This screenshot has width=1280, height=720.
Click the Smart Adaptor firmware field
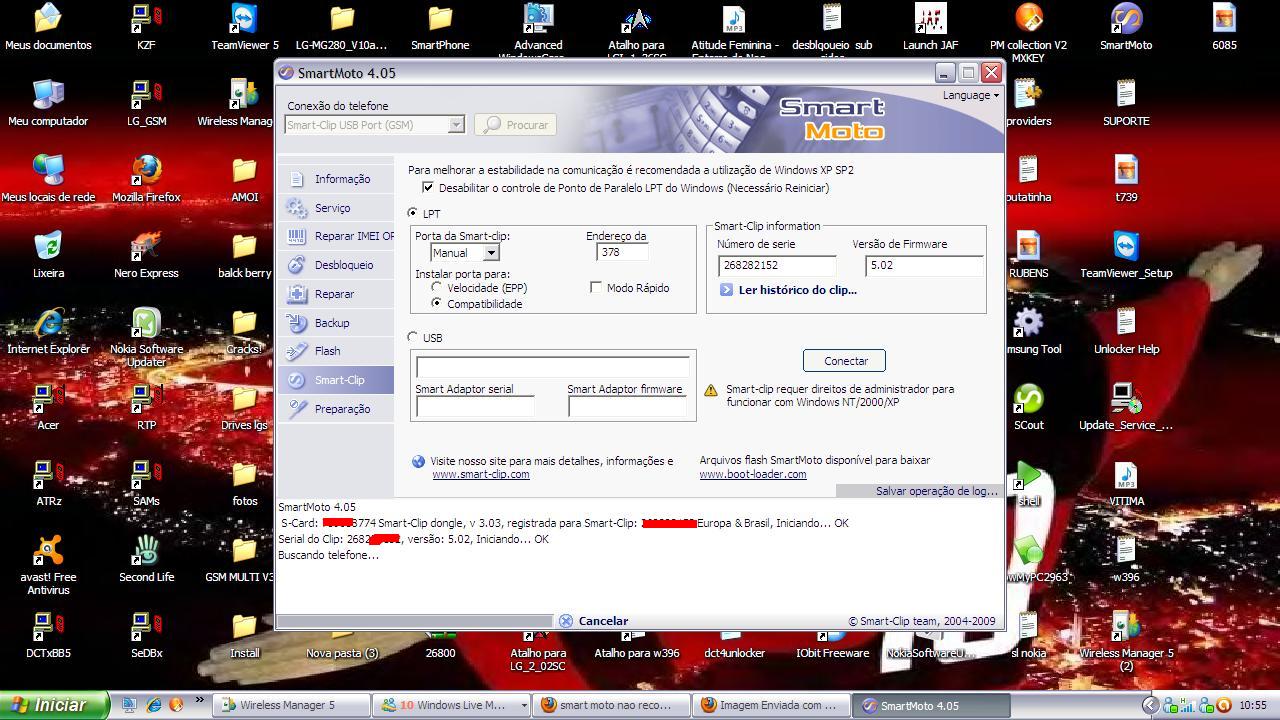pyautogui.click(x=627, y=407)
